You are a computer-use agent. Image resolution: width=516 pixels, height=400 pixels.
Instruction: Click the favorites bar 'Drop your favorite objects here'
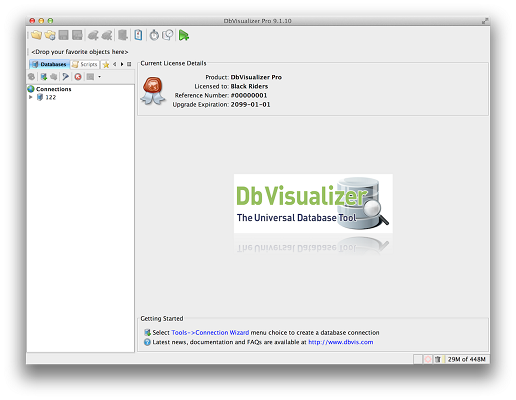[x=80, y=52]
